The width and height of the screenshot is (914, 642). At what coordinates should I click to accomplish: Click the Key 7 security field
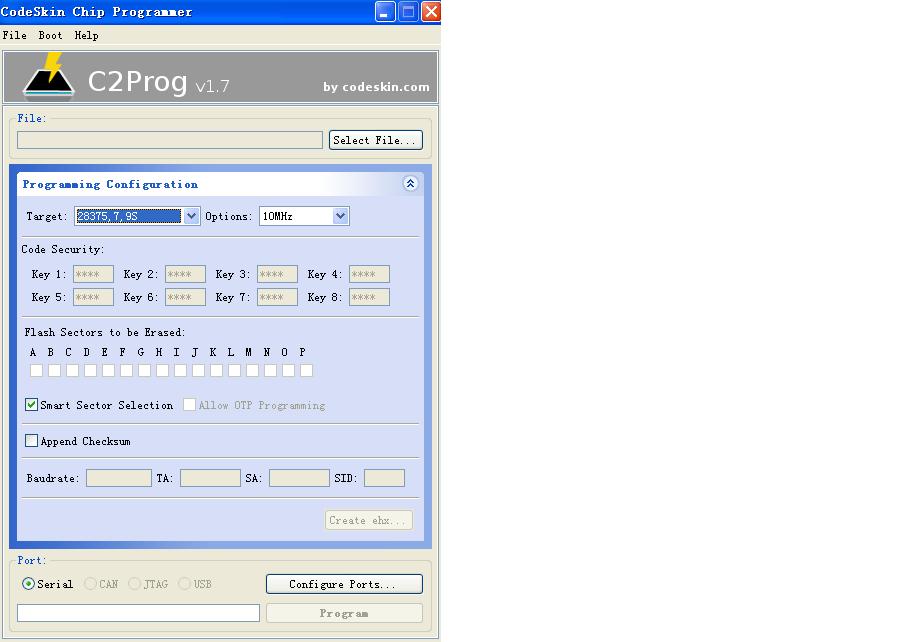277,297
